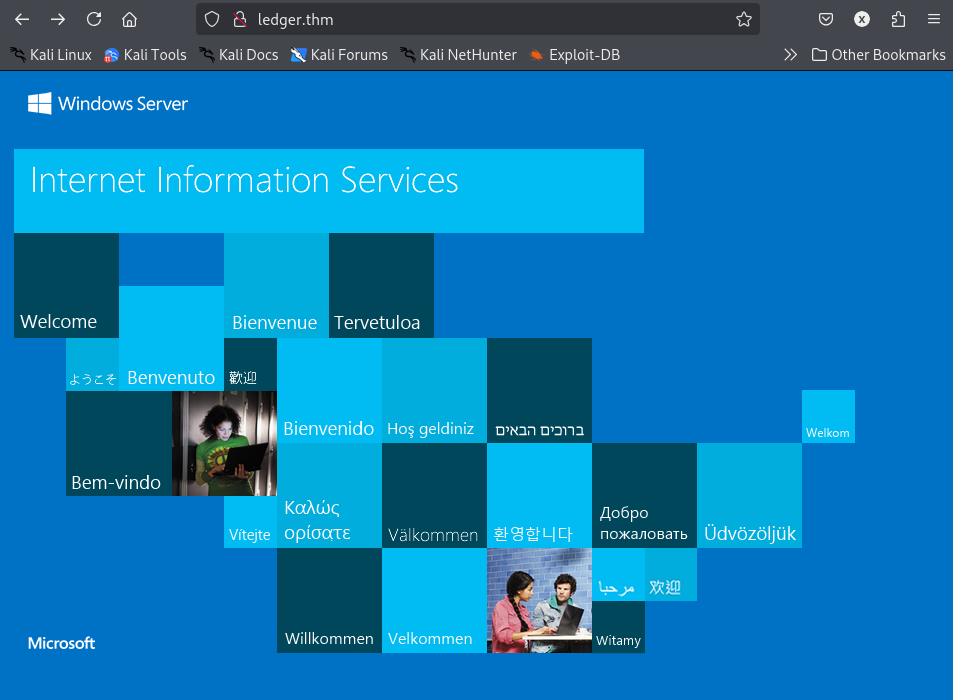Click the Hoş geldiniz tile
Image resolution: width=953 pixels, height=700 pixels.
(x=435, y=391)
